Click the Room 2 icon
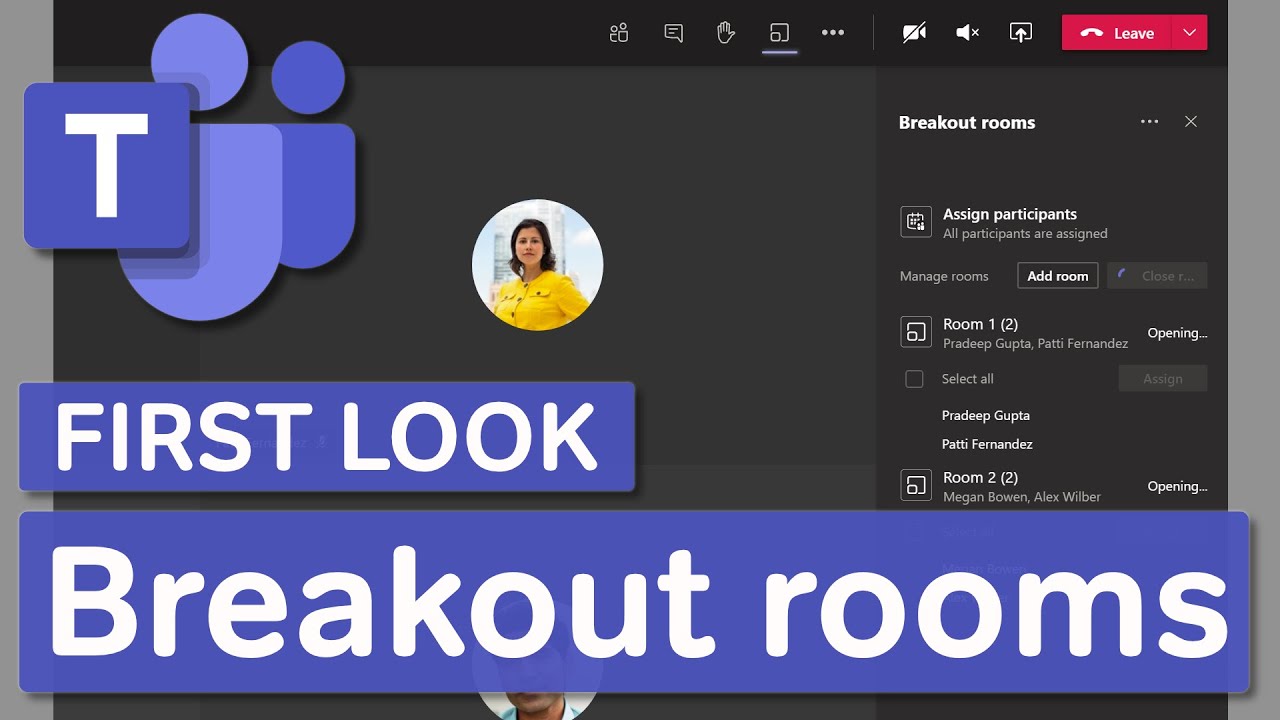Screen dimensions: 1280x720 [x=916, y=486]
